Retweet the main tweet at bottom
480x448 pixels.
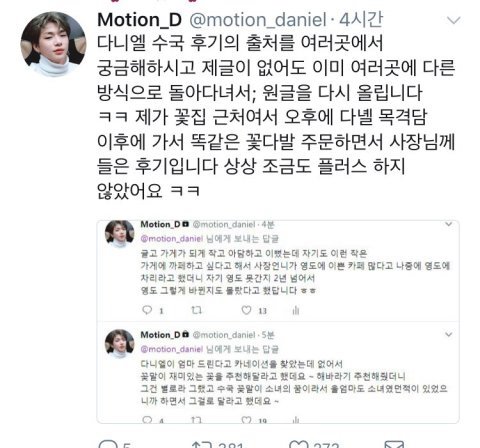pyautogui.click(x=202, y=445)
